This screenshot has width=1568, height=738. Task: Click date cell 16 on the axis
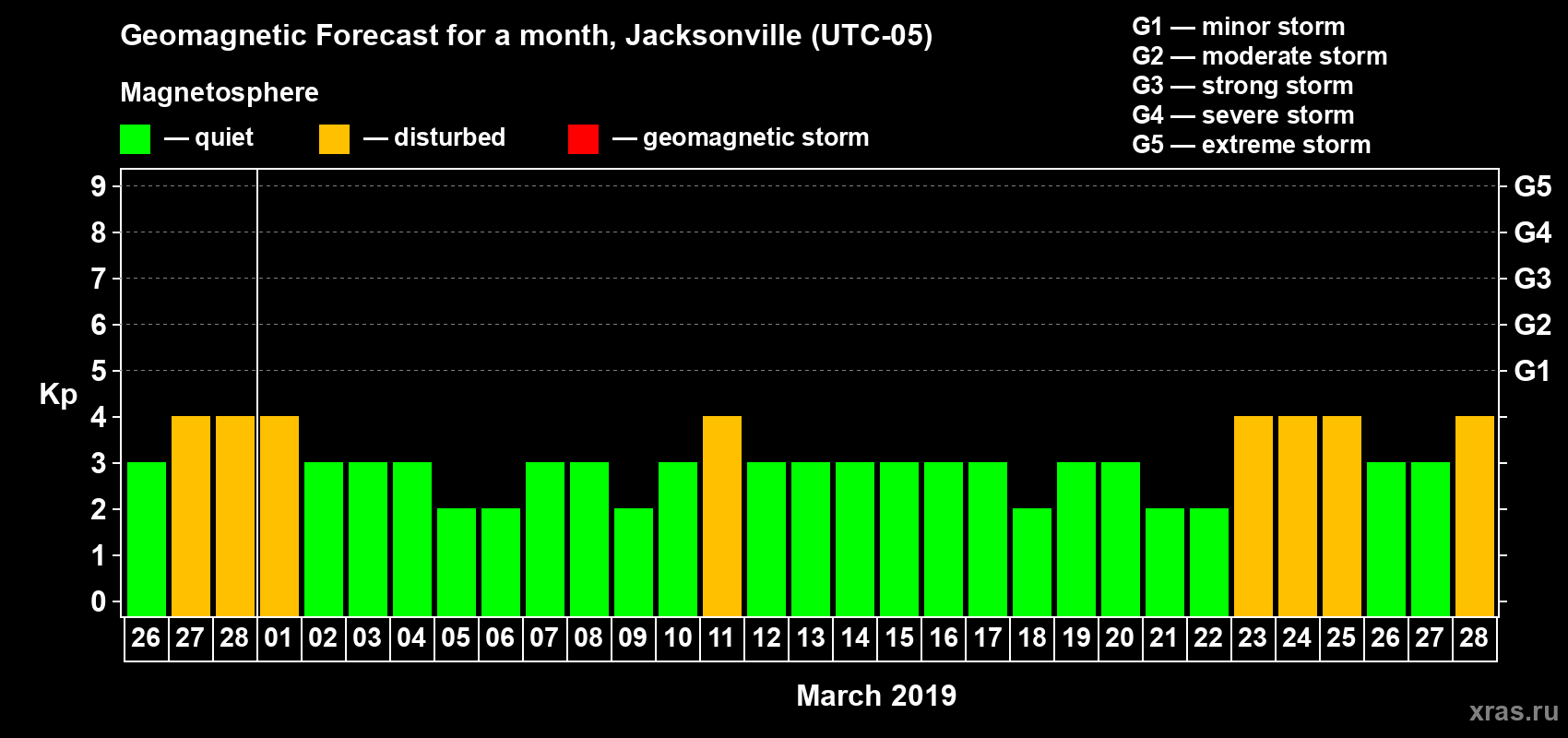pyautogui.click(x=943, y=638)
